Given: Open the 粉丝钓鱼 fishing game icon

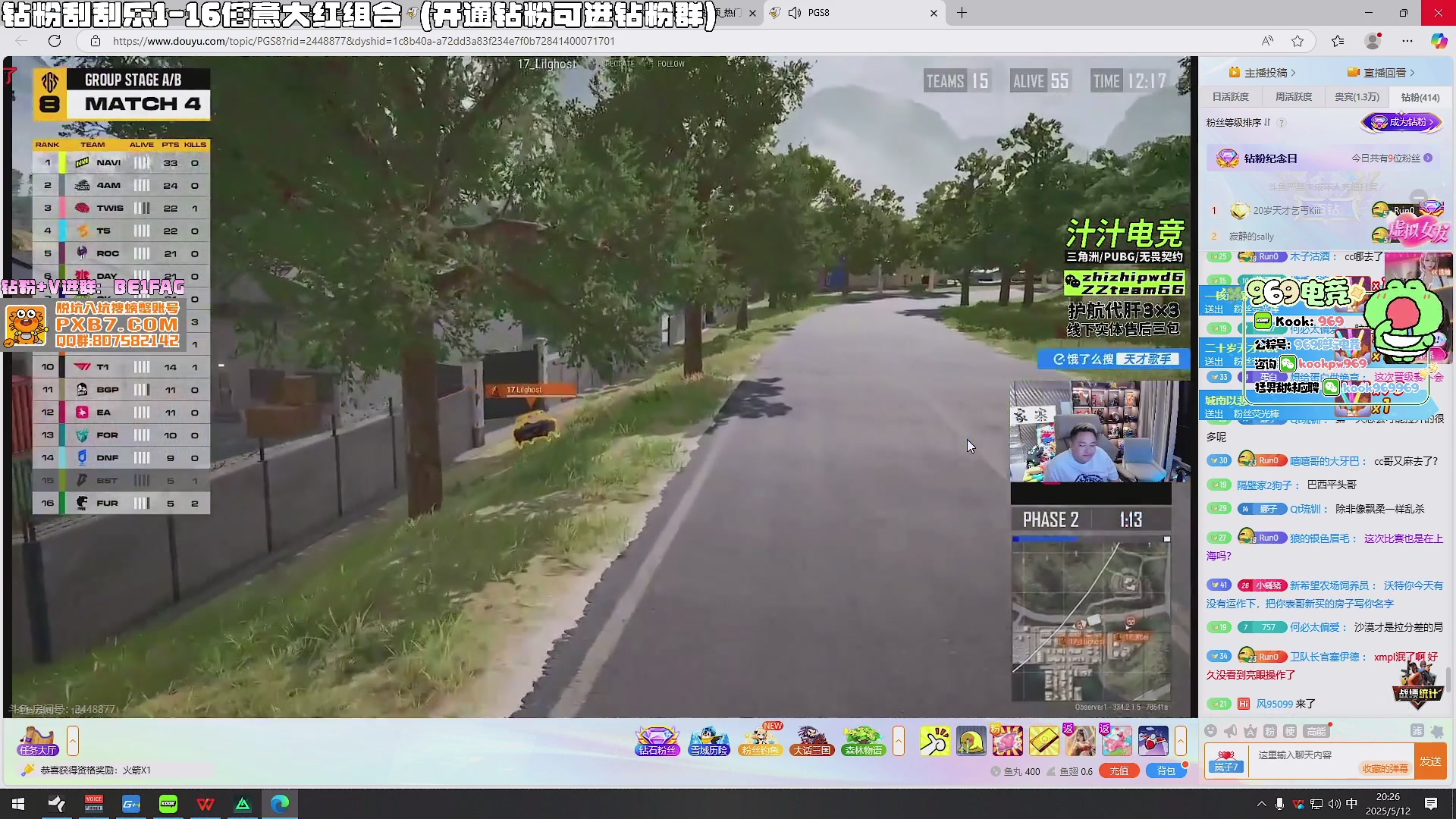Looking at the screenshot, I should 760,741.
